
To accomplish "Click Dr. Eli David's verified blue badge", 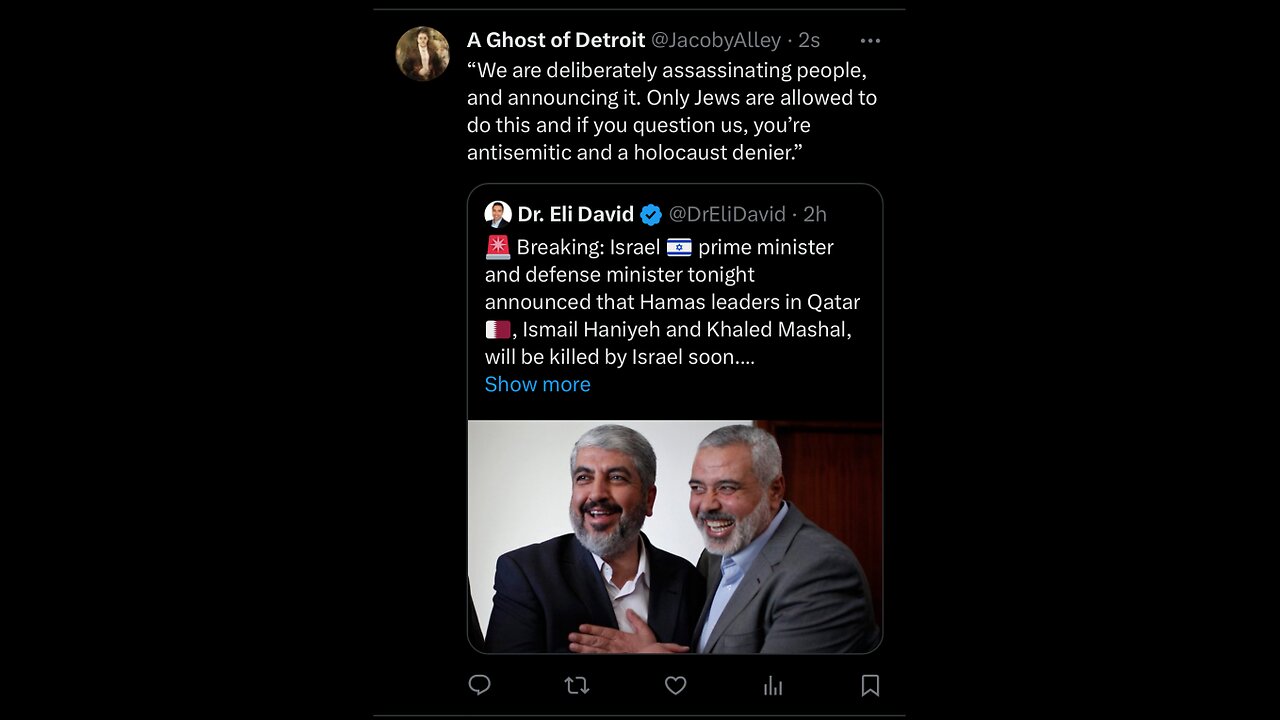I will [651, 214].
